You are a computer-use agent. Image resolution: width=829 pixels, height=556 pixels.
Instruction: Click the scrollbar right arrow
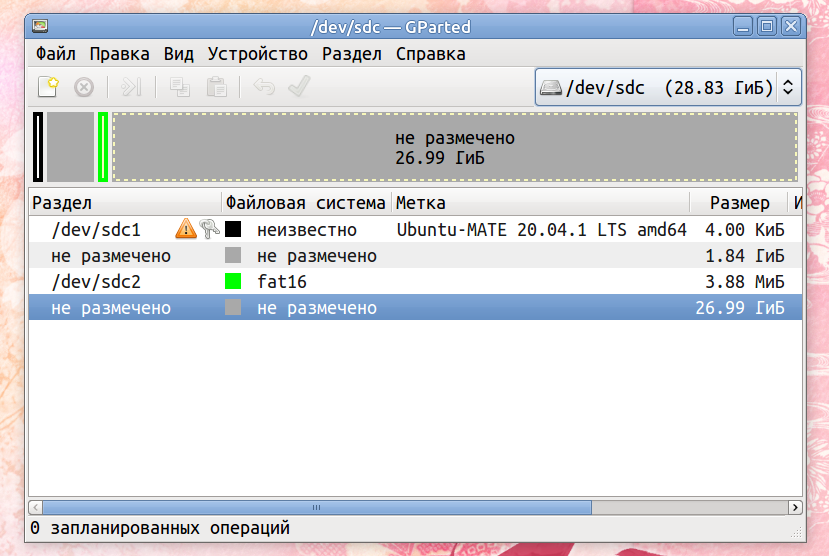point(795,507)
